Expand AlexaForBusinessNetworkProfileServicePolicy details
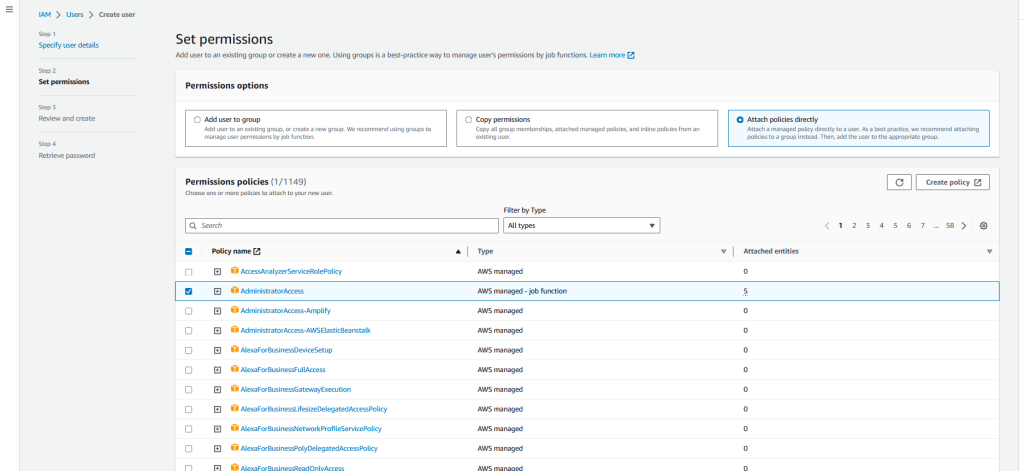 [x=217, y=429]
